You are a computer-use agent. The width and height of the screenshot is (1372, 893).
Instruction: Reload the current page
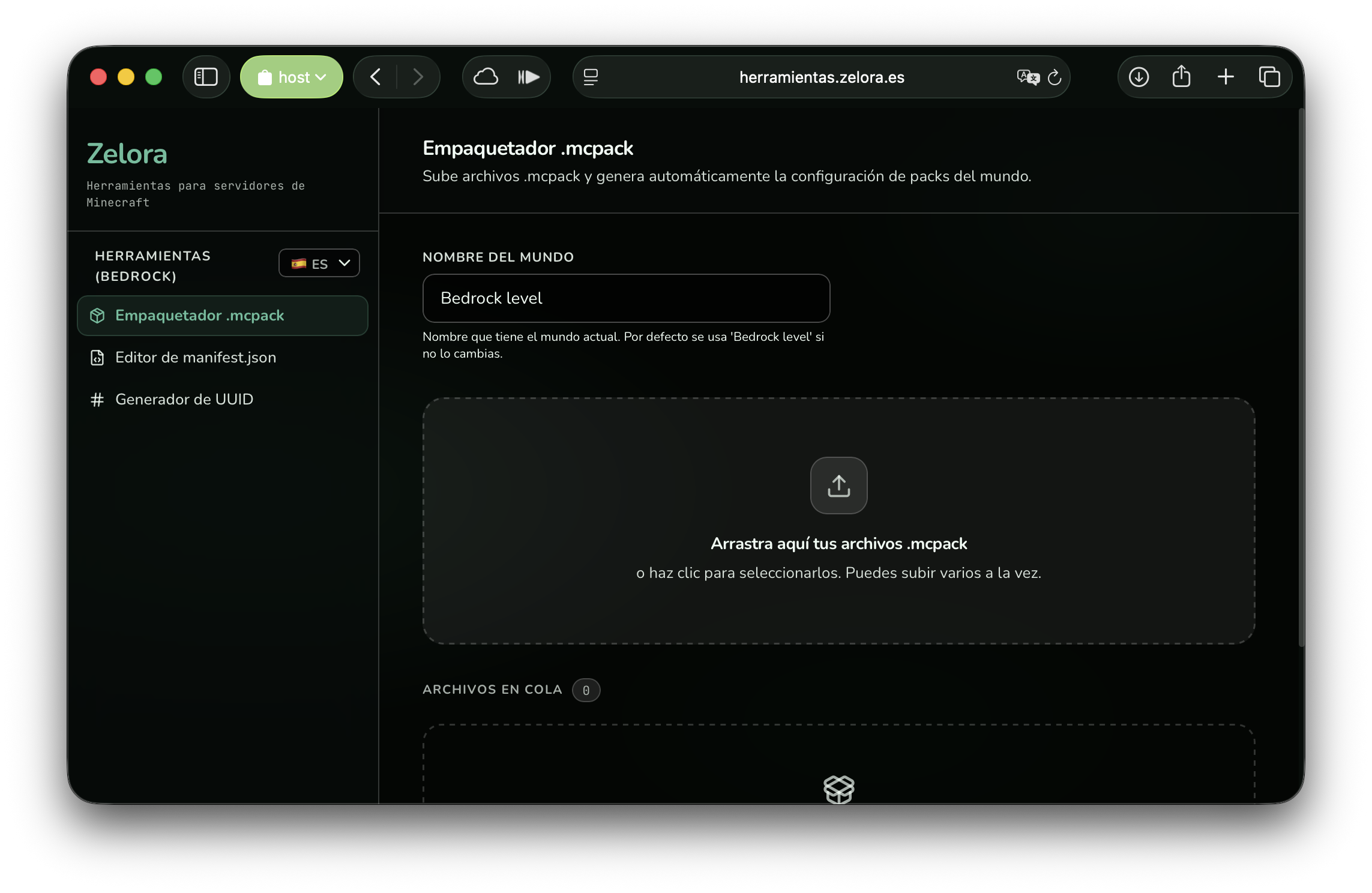point(1055,77)
